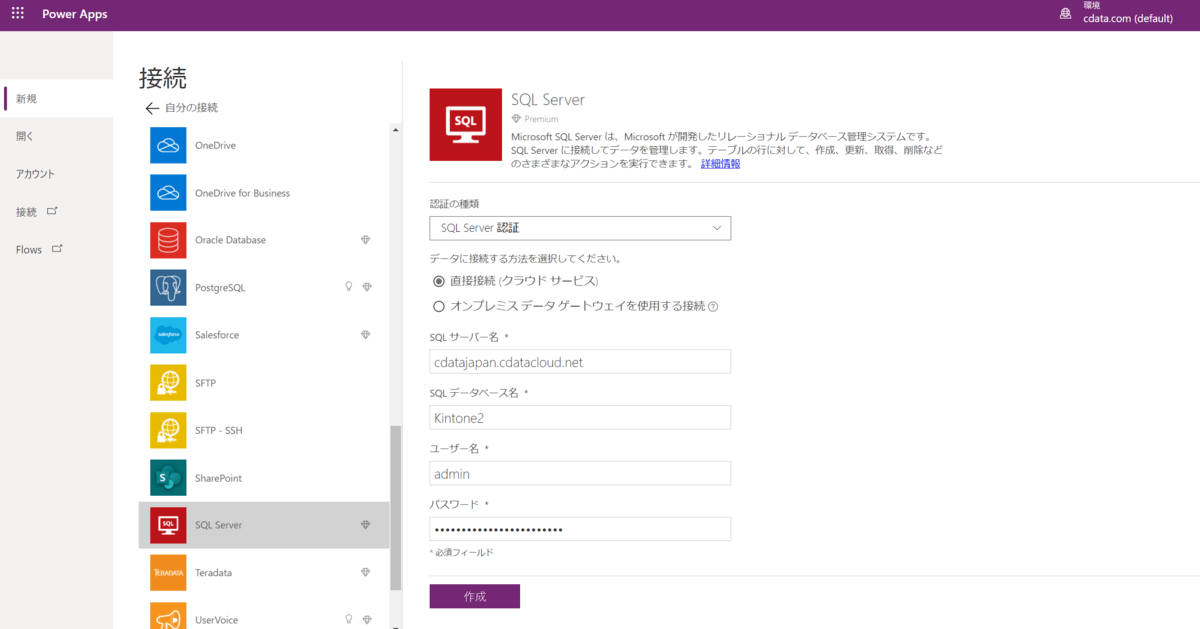This screenshot has height=629, width=1200.
Task: Click the SharePoint connector icon
Action: pos(168,478)
